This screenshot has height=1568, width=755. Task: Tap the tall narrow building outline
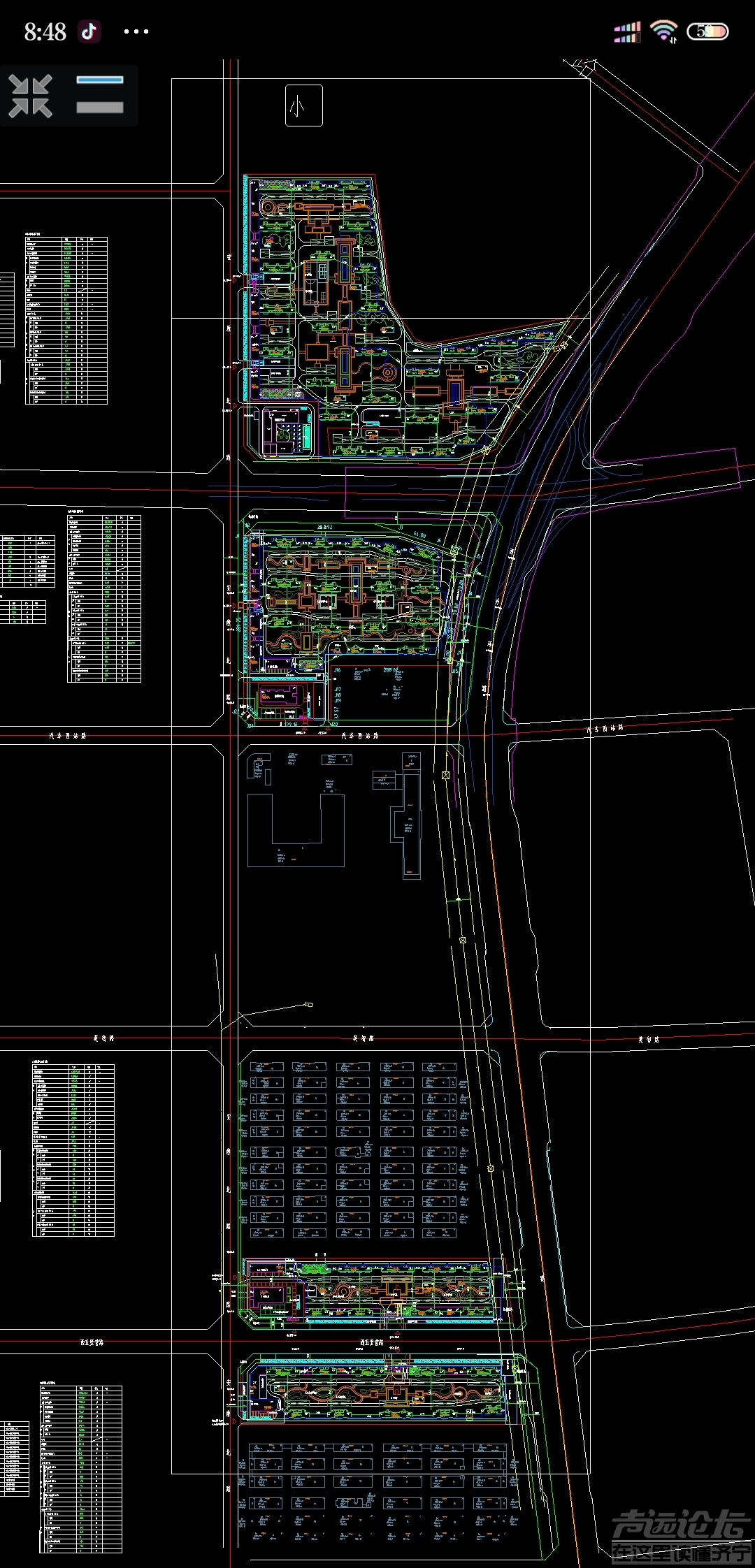(411, 814)
